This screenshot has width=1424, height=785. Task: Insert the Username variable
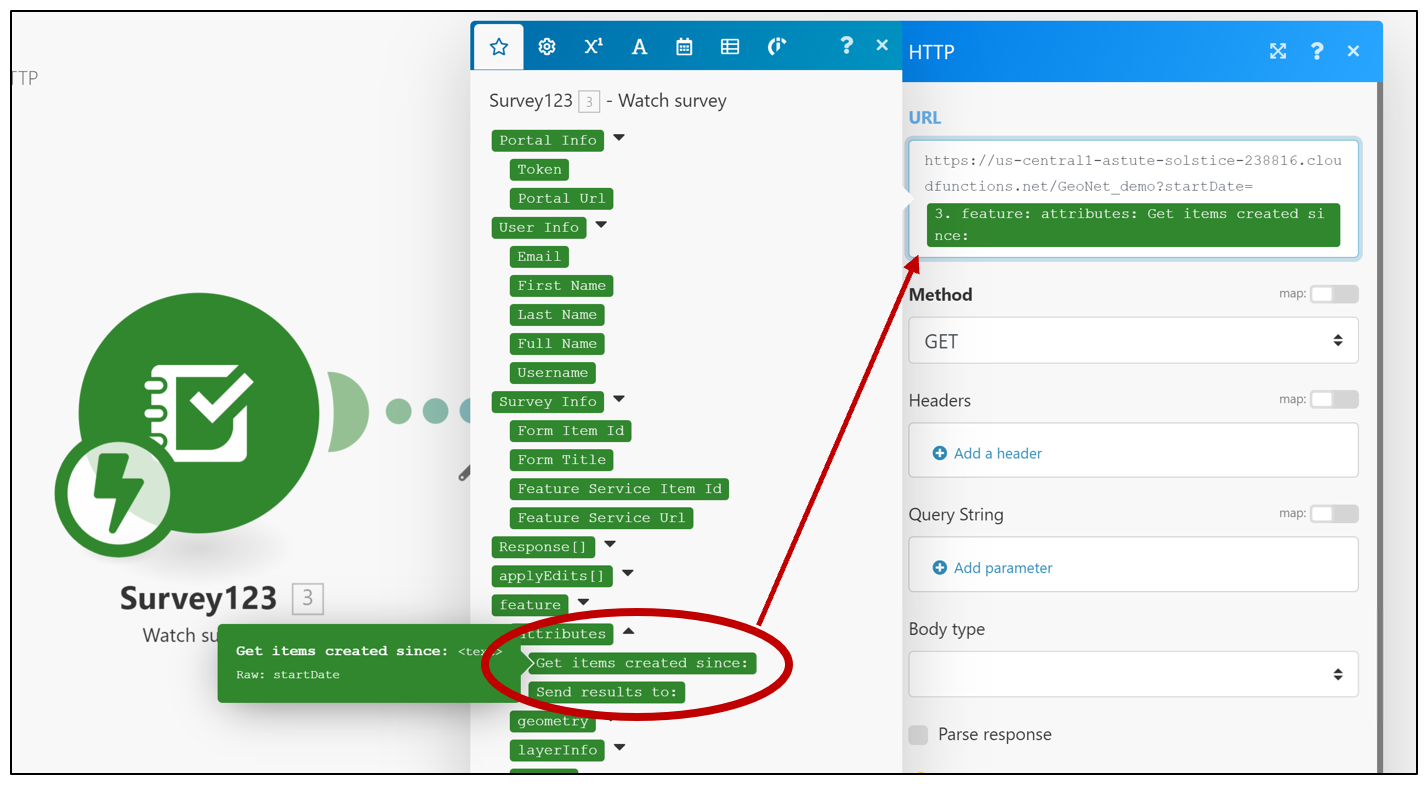(x=553, y=372)
